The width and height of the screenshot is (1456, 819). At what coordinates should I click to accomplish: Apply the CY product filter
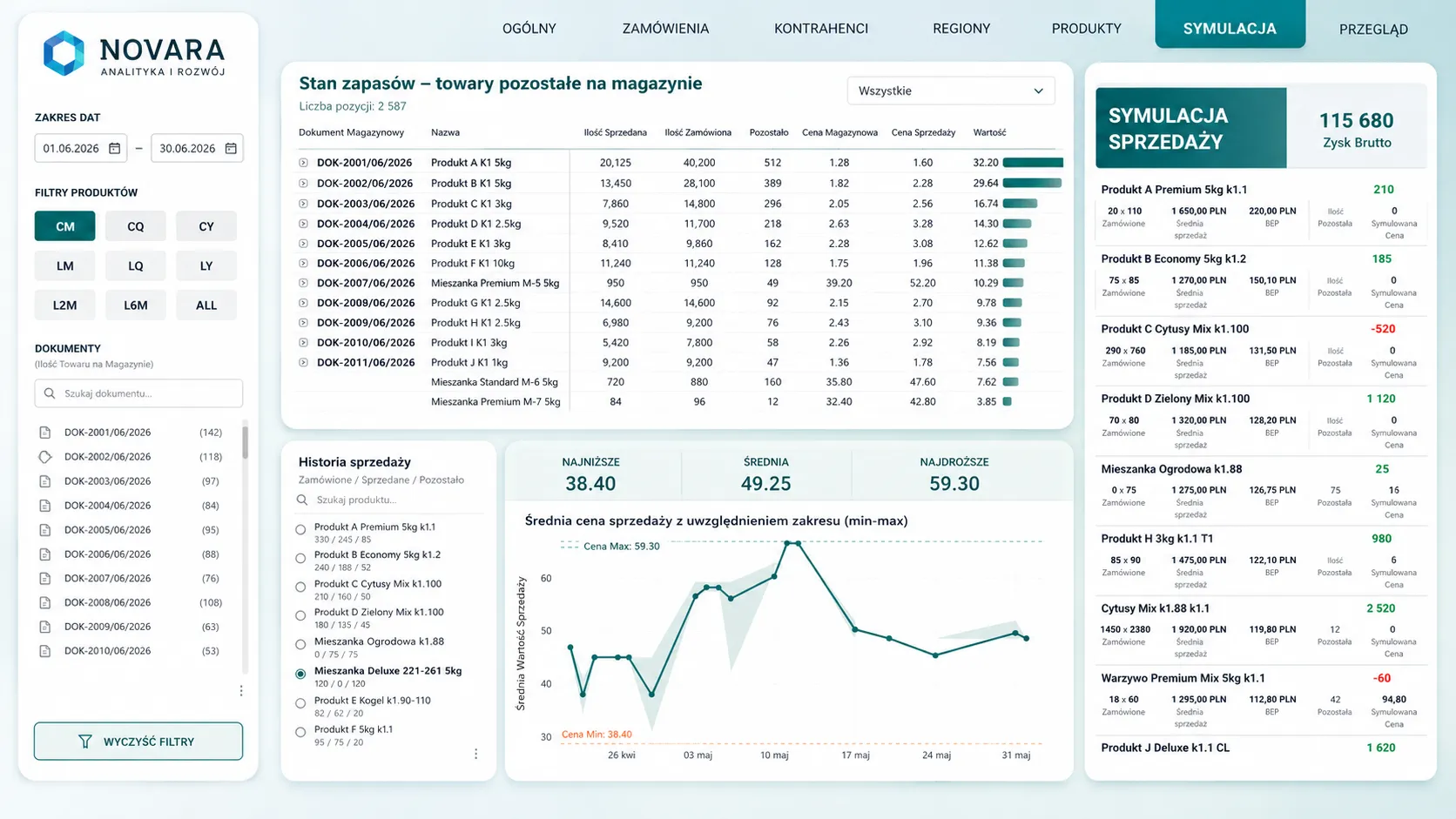[x=206, y=226]
